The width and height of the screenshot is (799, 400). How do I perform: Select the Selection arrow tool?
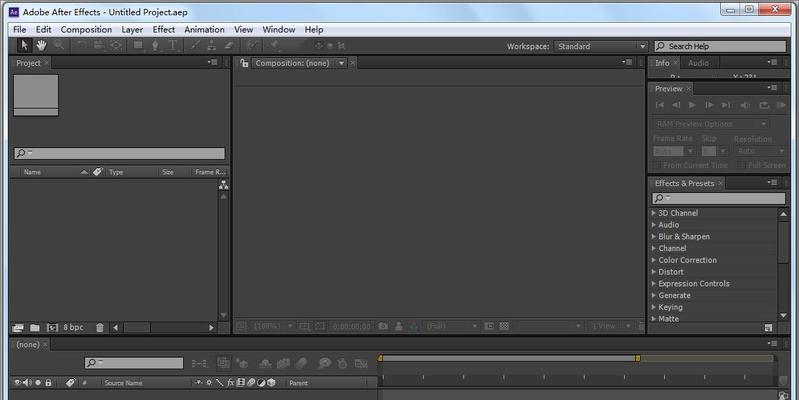tap(24, 45)
